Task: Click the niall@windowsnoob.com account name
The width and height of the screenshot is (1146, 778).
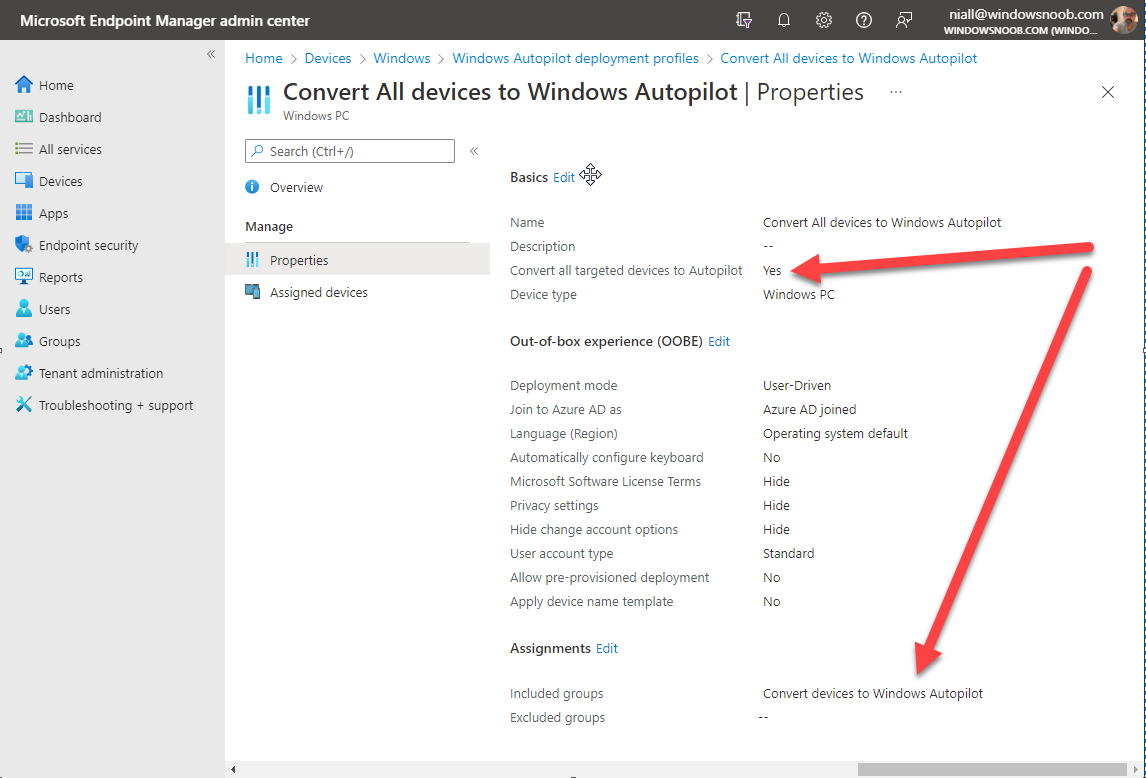Action: click(x=1026, y=14)
